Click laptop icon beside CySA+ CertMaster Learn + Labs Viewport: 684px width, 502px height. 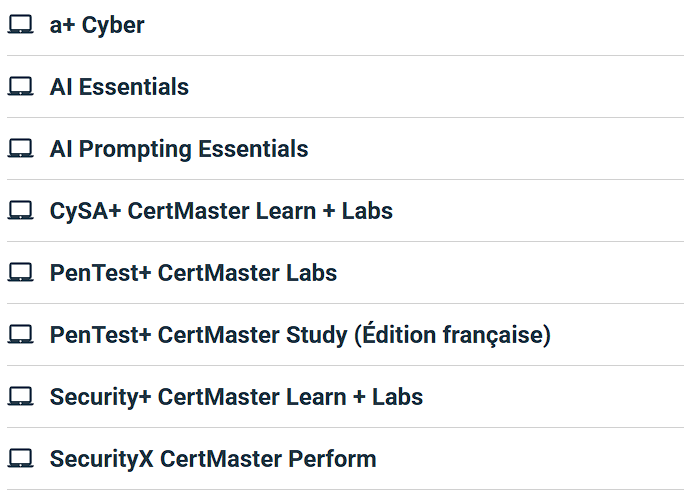click(x=20, y=211)
